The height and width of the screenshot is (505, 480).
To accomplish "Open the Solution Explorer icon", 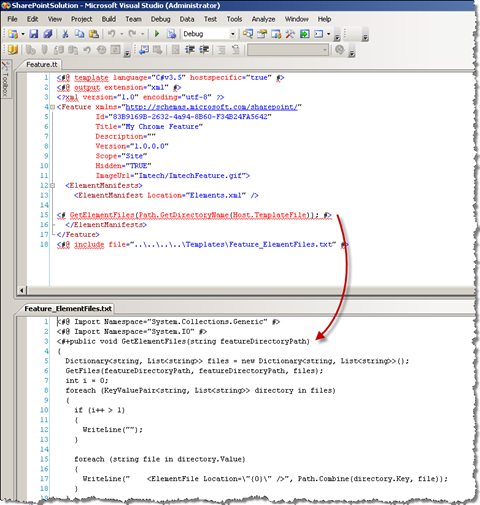I will point(262,34).
